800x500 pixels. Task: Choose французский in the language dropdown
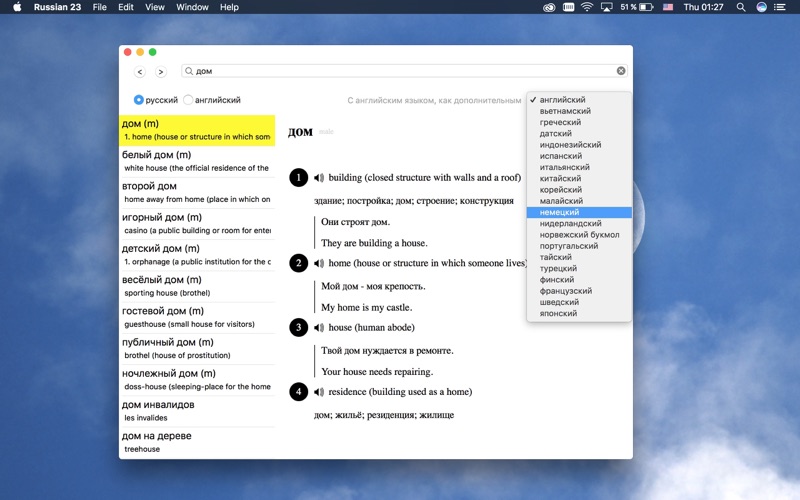click(x=579, y=291)
